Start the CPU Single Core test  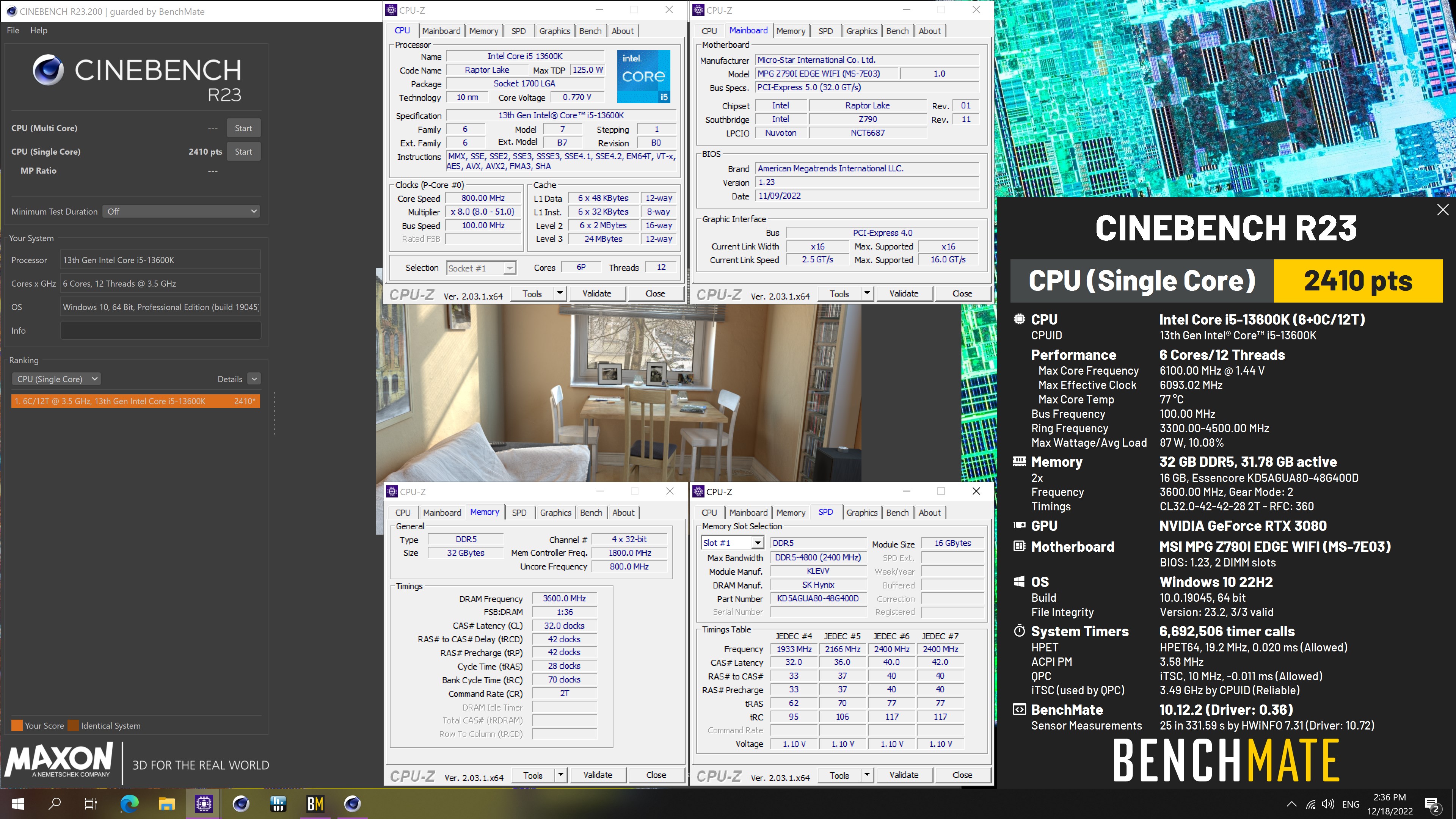[243, 152]
